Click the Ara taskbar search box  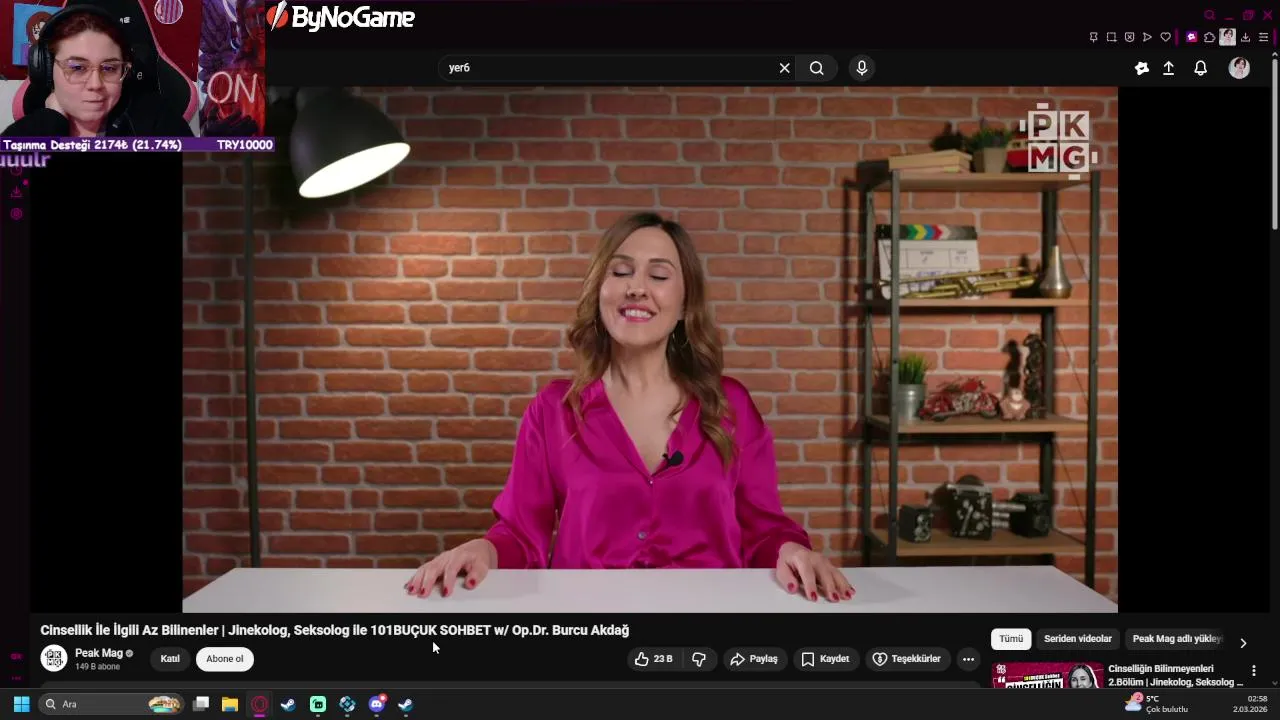point(112,704)
